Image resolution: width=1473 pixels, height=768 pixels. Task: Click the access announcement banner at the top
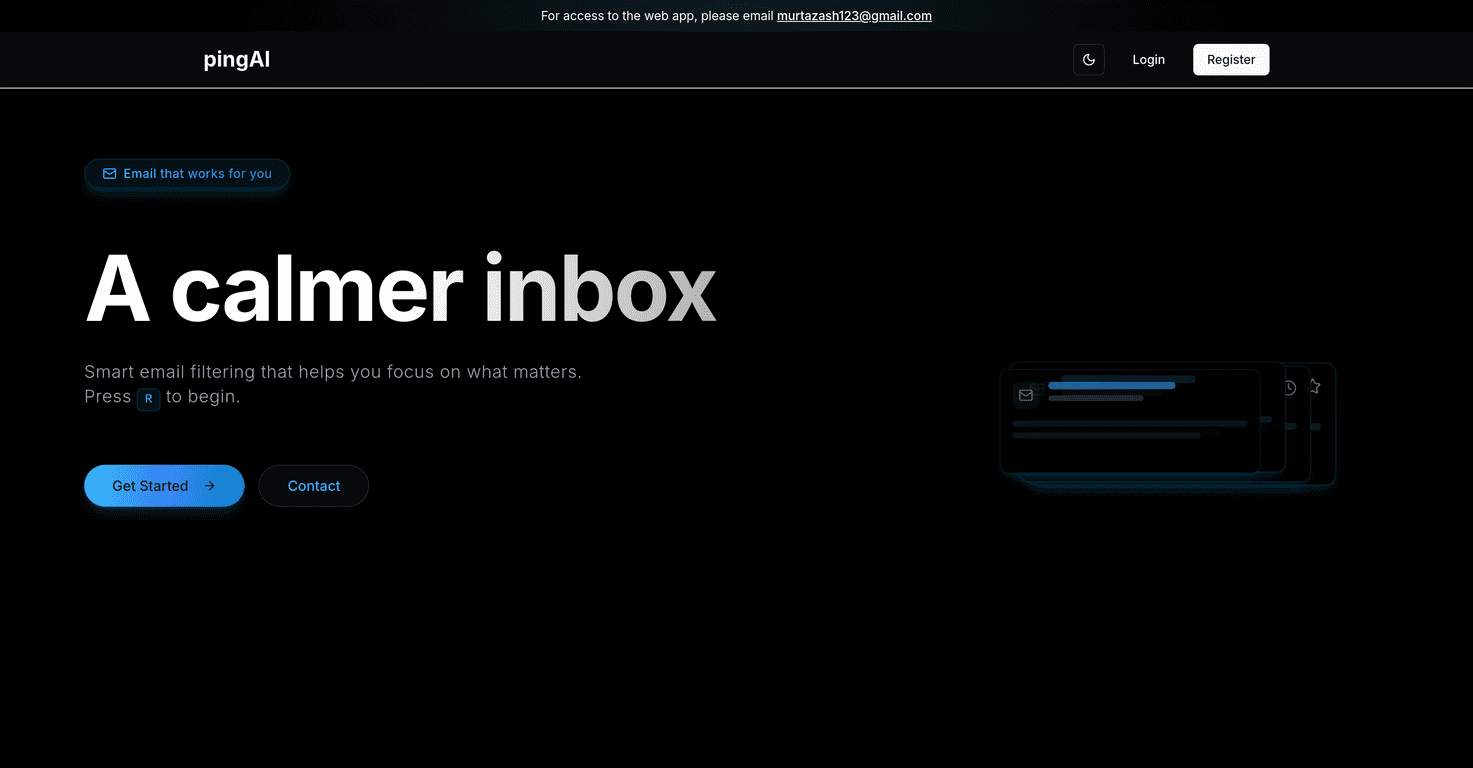[x=736, y=15]
